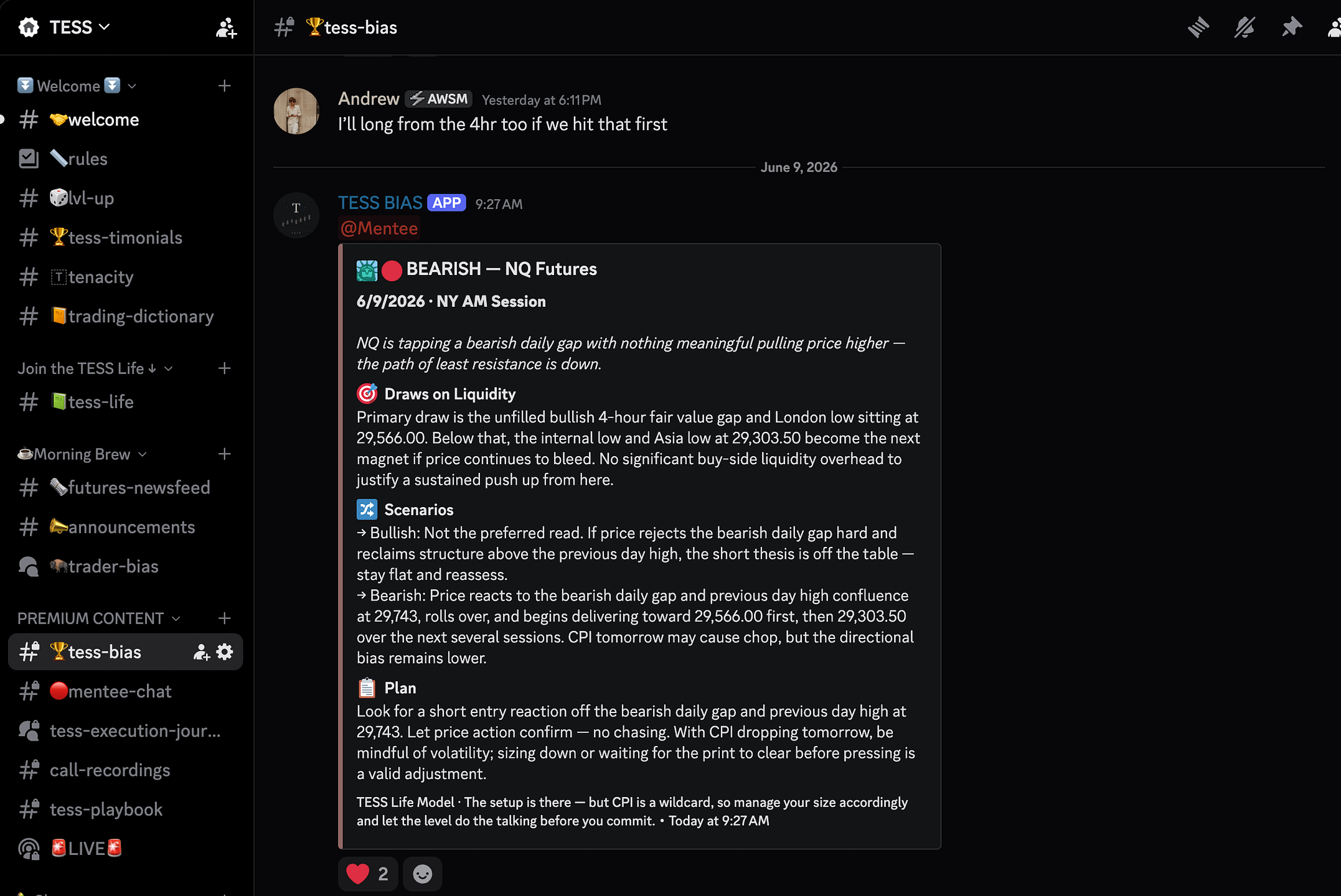This screenshot has height=896, width=1341.
Task: Click Andrew's profile avatar
Action: click(x=296, y=111)
